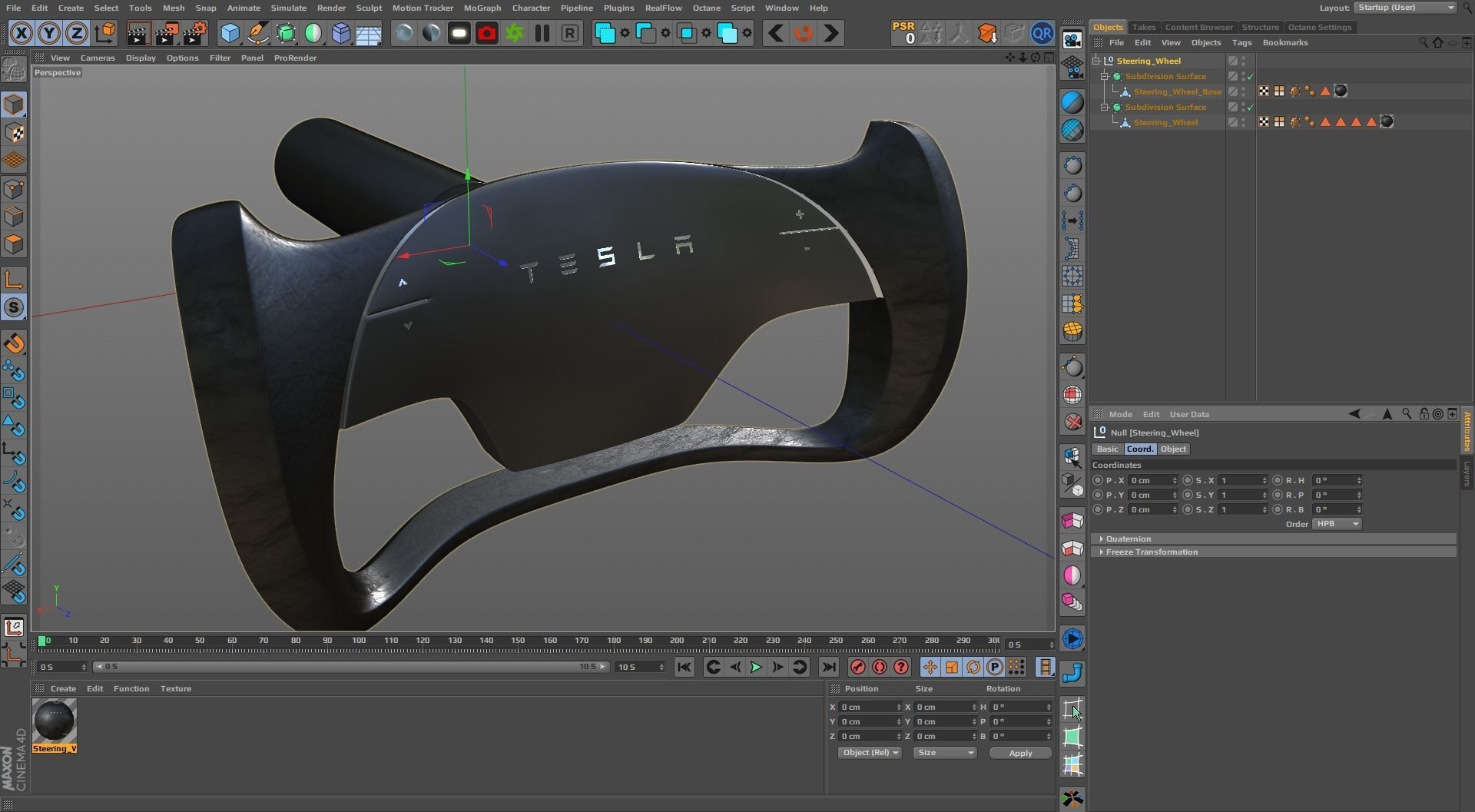Click frame 100 on the timeline ruler
Screen dimensions: 1475x812
[359, 641]
